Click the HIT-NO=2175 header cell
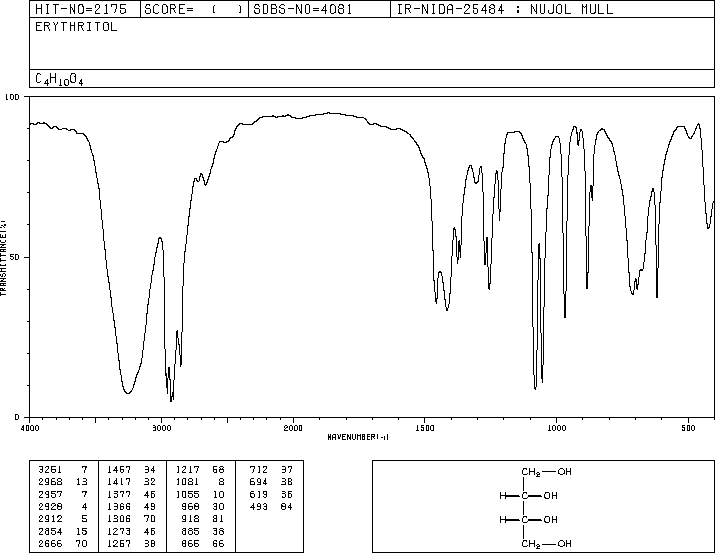The image size is (715, 553). pos(81,9)
